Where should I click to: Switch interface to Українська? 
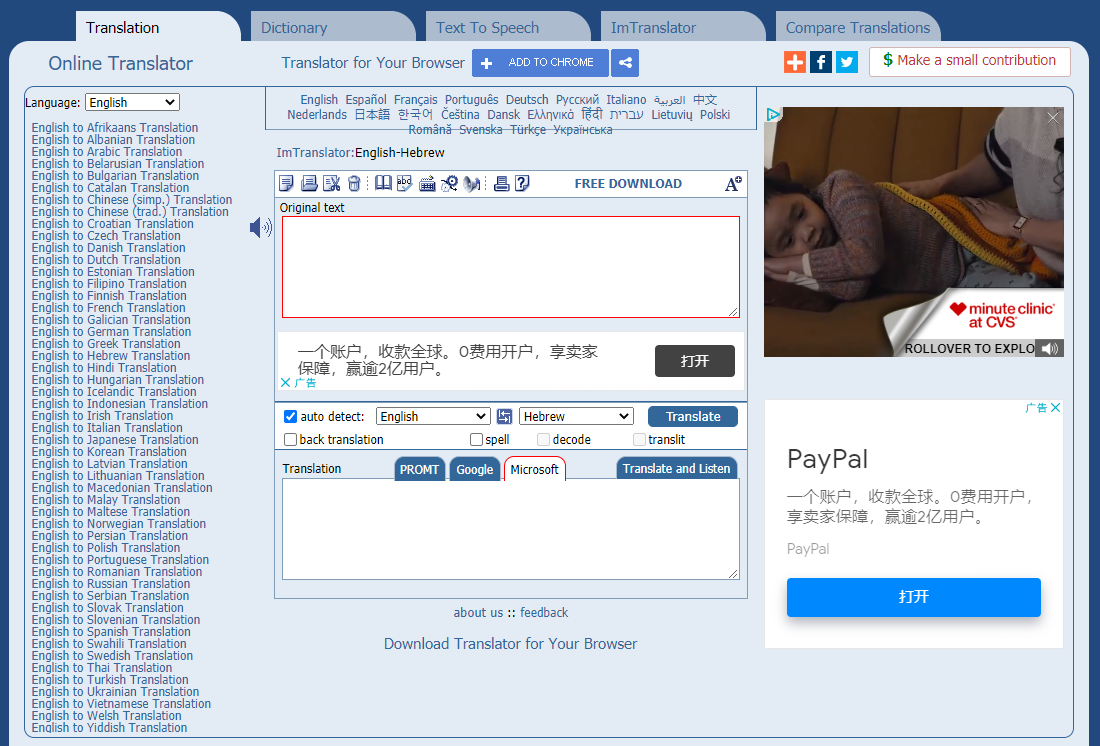[x=582, y=130]
